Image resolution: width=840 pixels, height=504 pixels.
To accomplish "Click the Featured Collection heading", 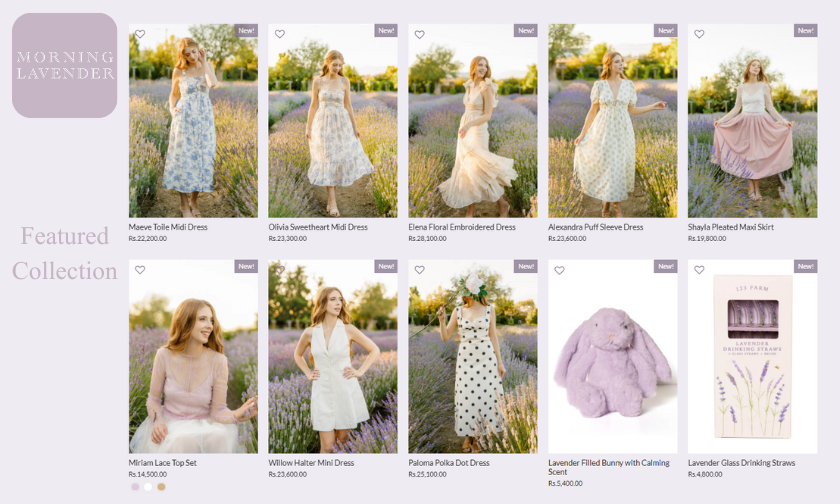I will pos(65,253).
